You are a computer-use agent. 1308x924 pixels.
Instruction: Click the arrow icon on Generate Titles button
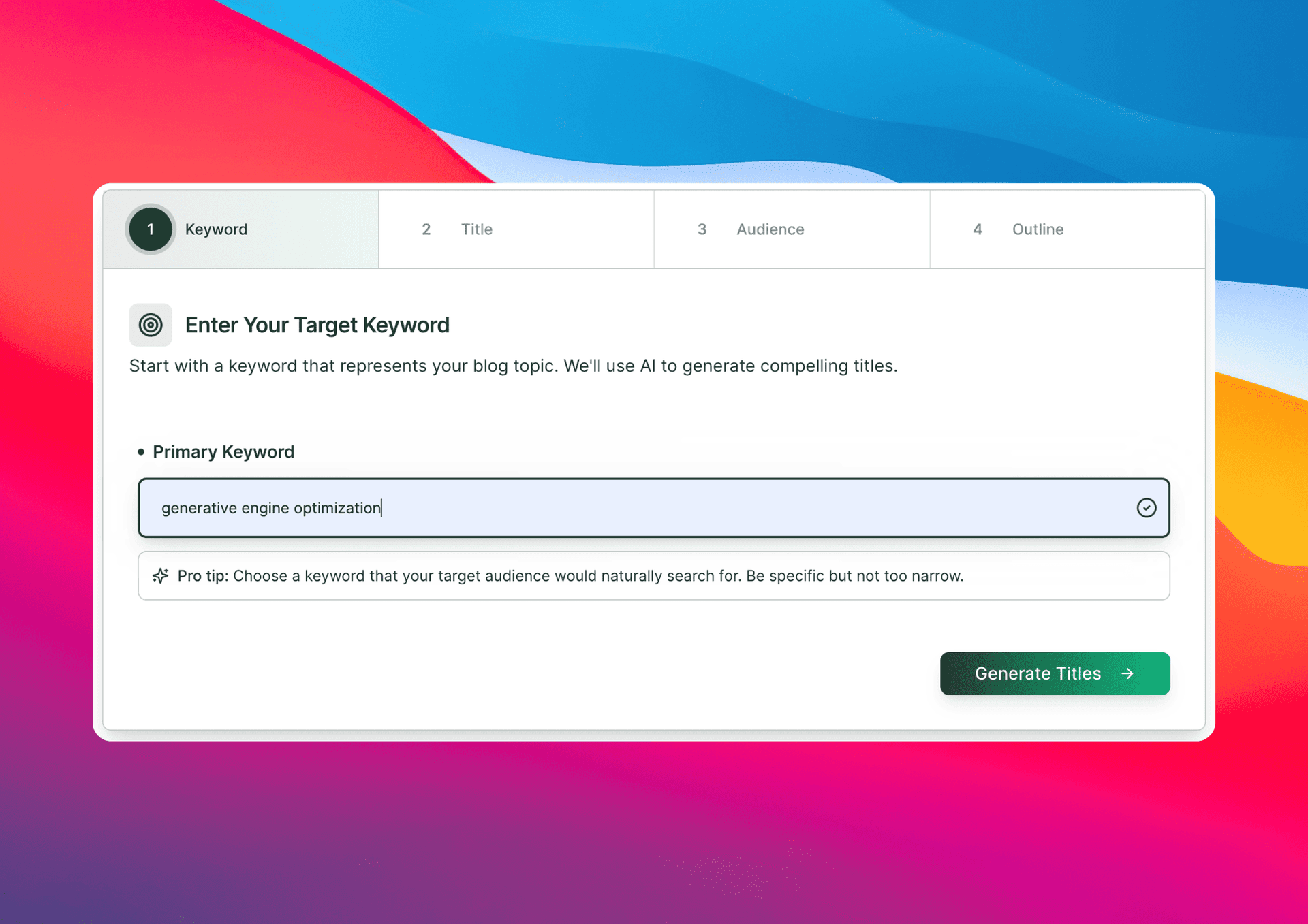pos(1129,673)
